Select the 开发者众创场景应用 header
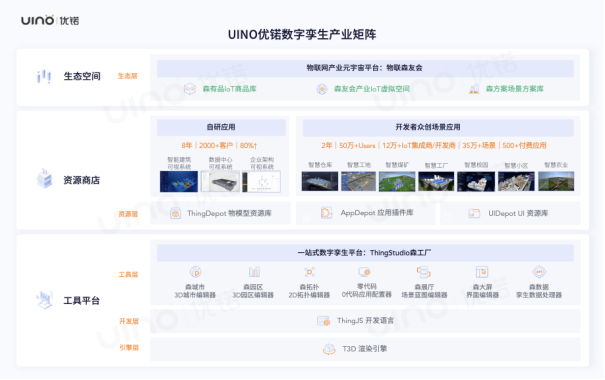 pyautogui.click(x=438, y=127)
